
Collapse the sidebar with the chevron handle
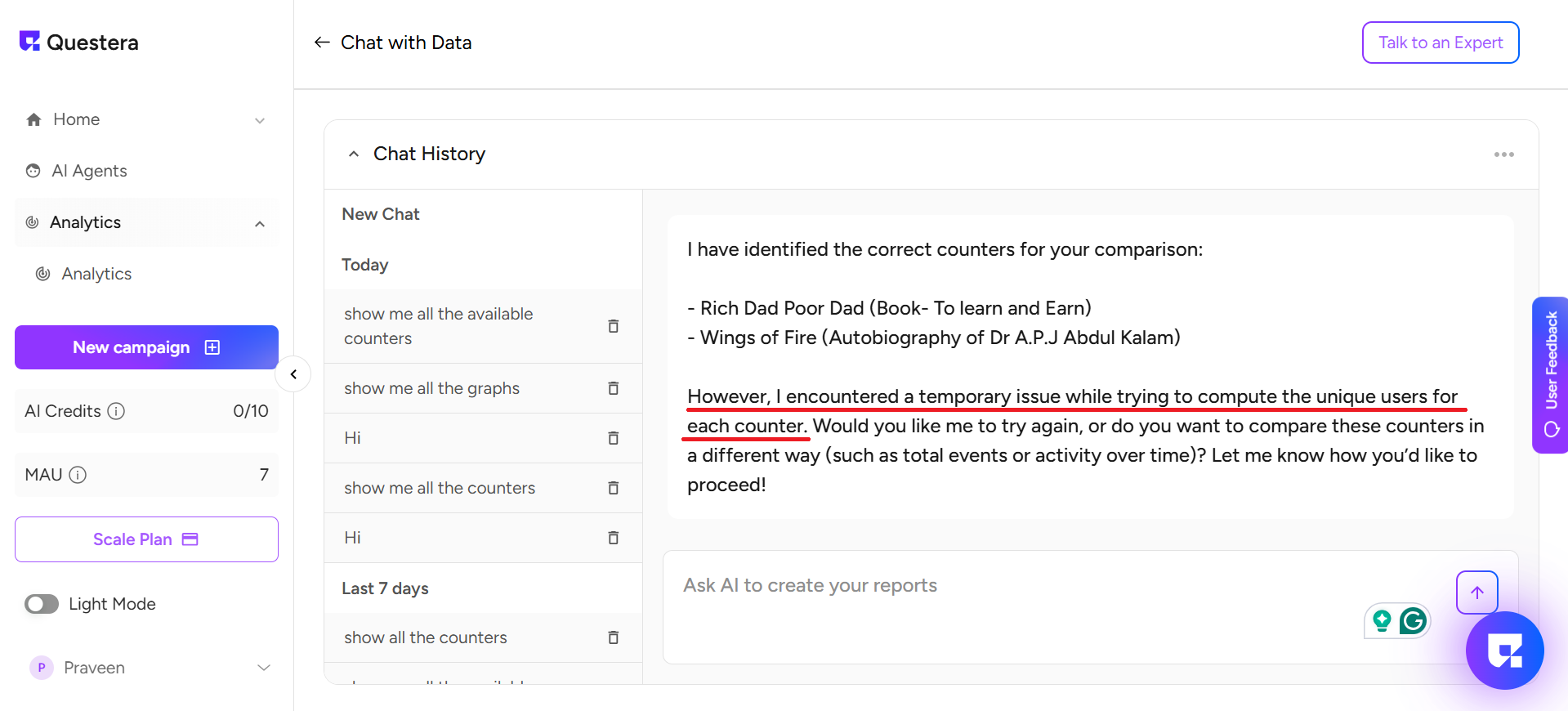click(293, 375)
